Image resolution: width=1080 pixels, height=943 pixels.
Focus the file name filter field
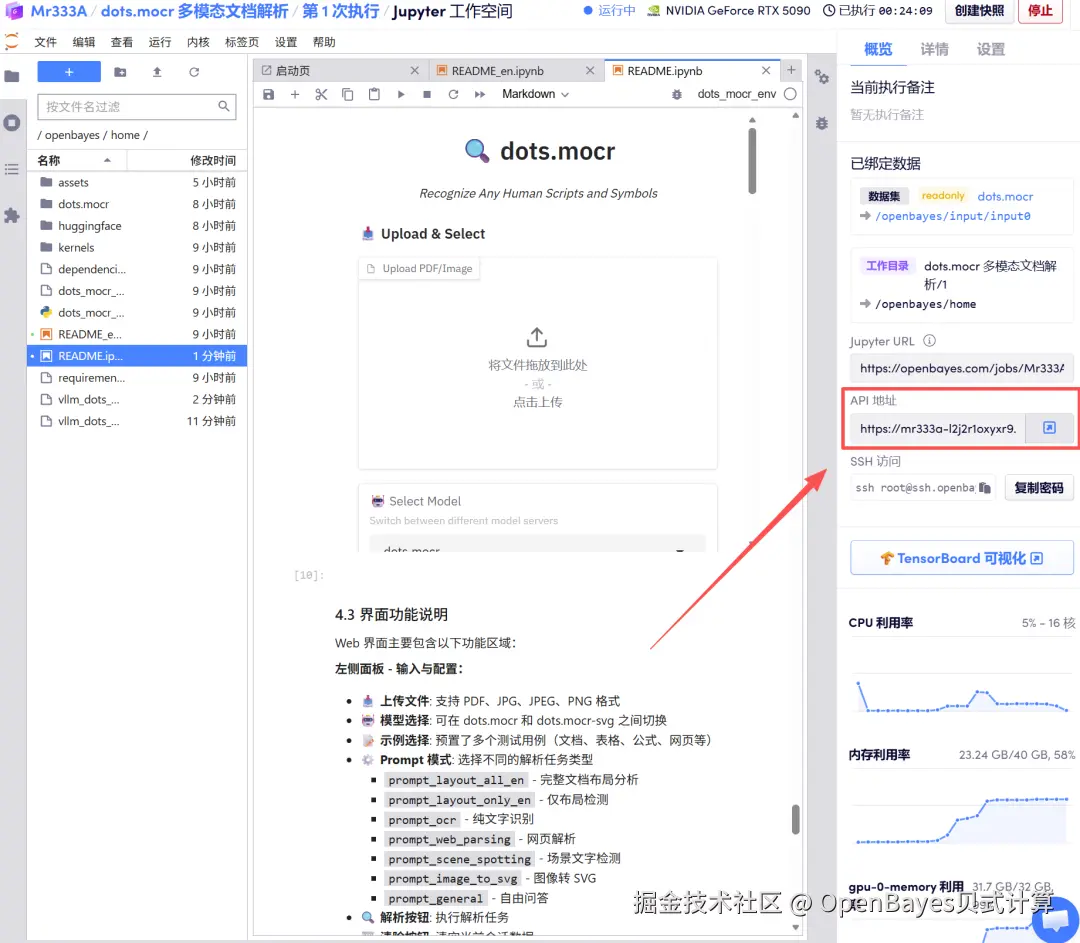point(136,106)
